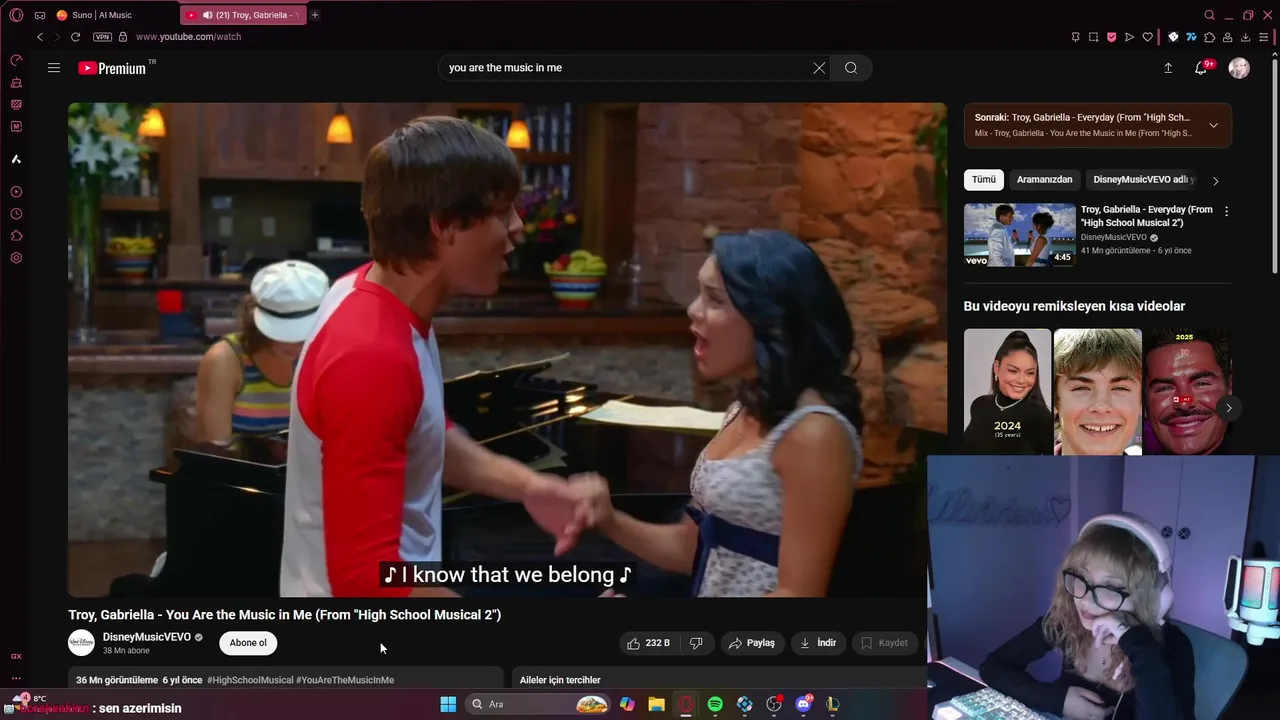The height and width of the screenshot is (720, 1280).
Task: Open Extensions cube icon in sidebar
Action: point(16,236)
